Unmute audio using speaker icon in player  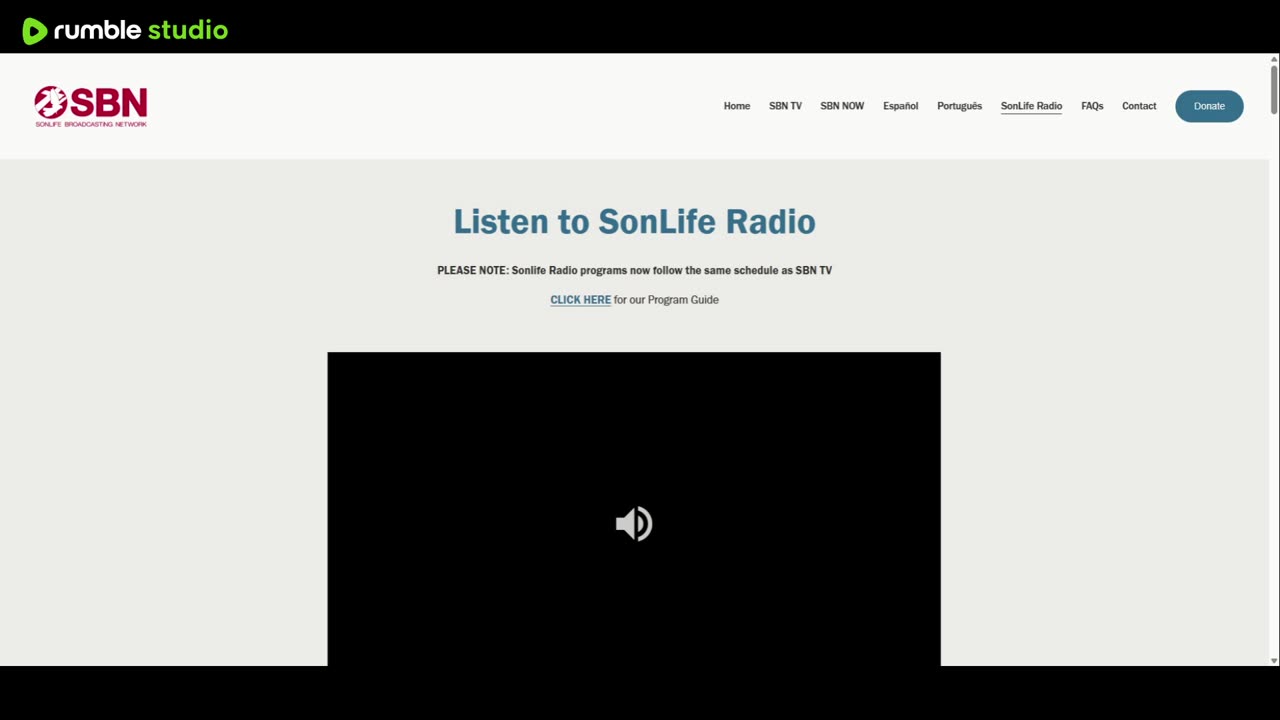tap(634, 524)
